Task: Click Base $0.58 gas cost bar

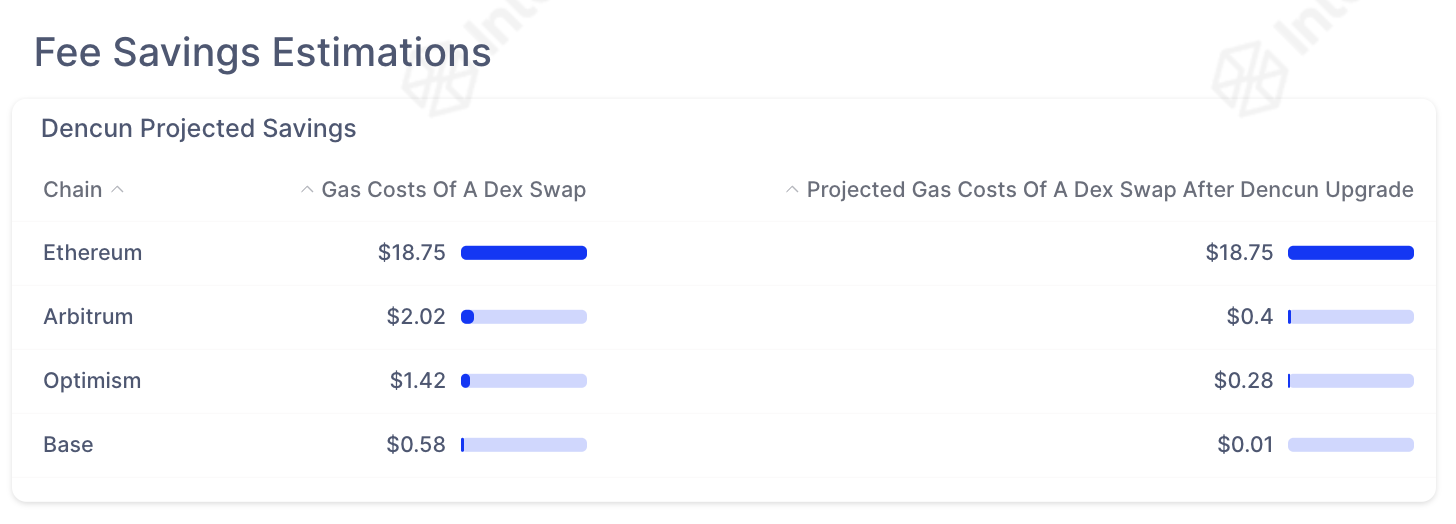Action: coord(523,445)
